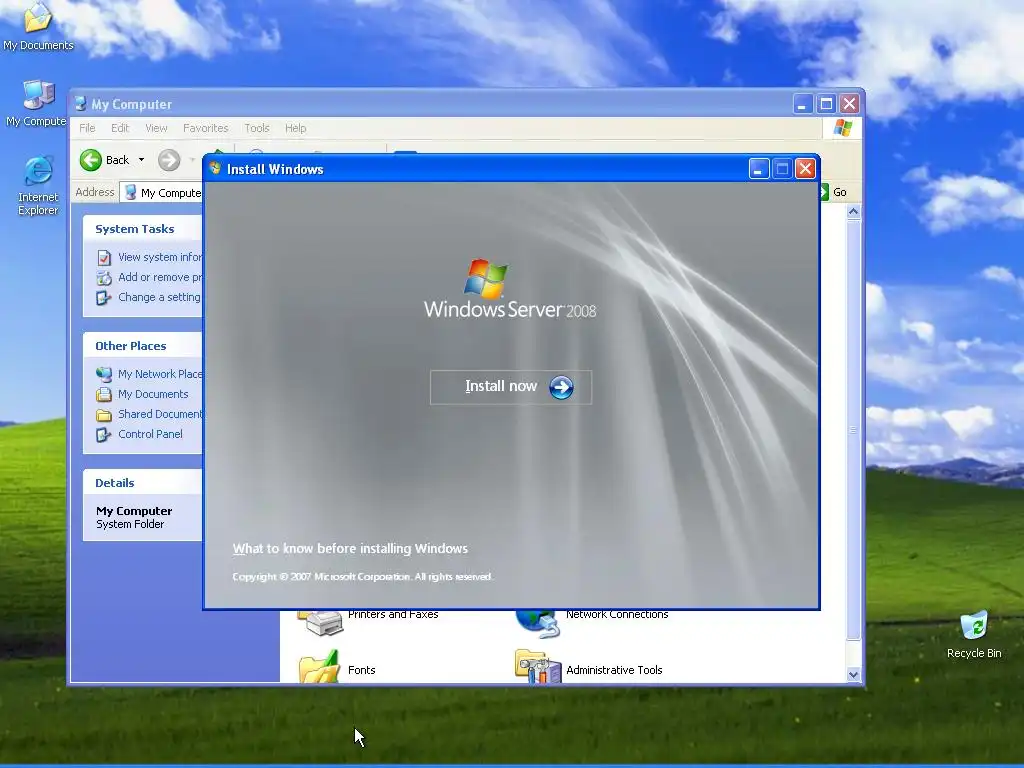This screenshot has width=1024, height=768.
Task: Select Internet Explorer desktop icon
Action: (38, 185)
